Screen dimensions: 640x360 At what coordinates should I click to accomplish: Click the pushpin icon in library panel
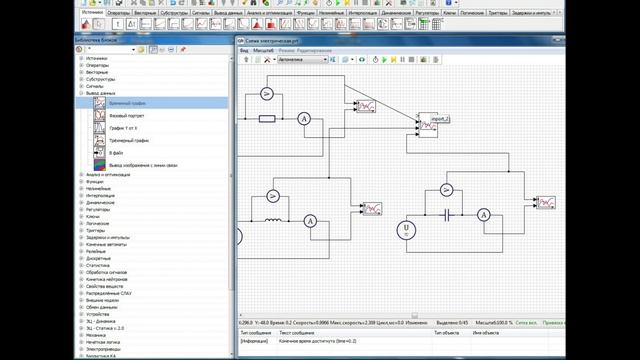[183, 49]
